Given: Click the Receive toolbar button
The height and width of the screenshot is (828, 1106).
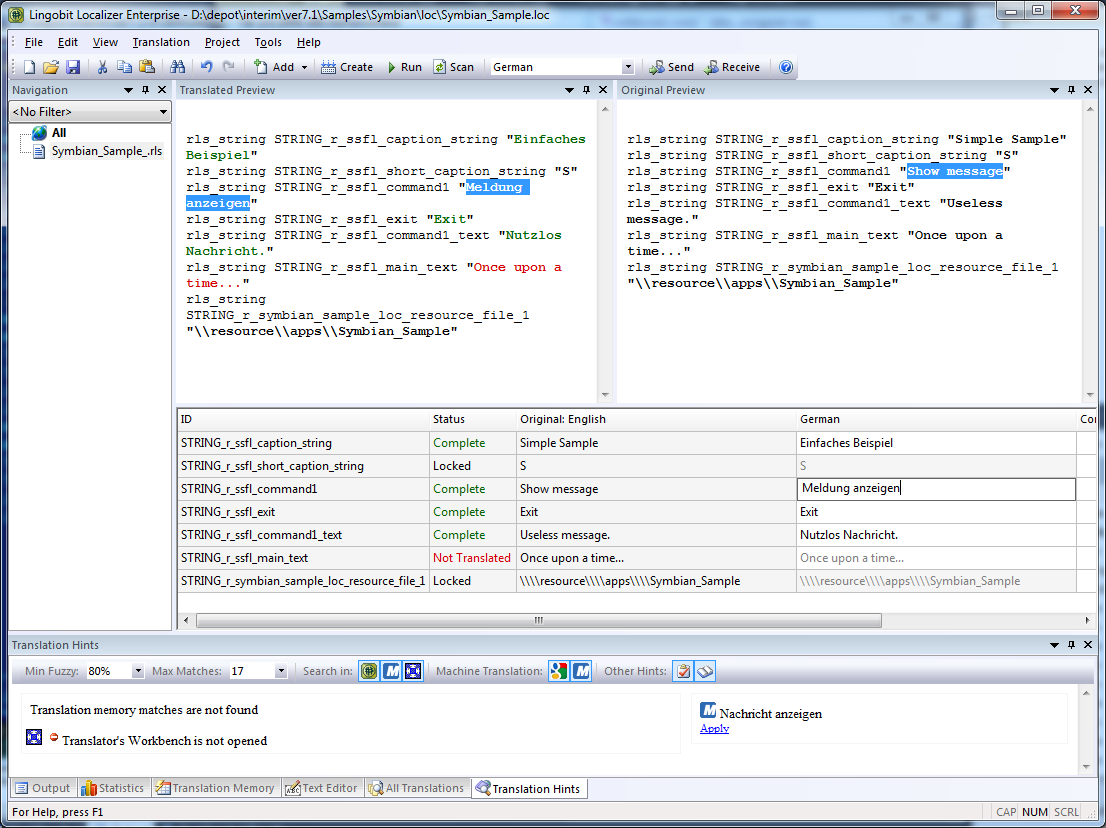Looking at the screenshot, I should [732, 67].
